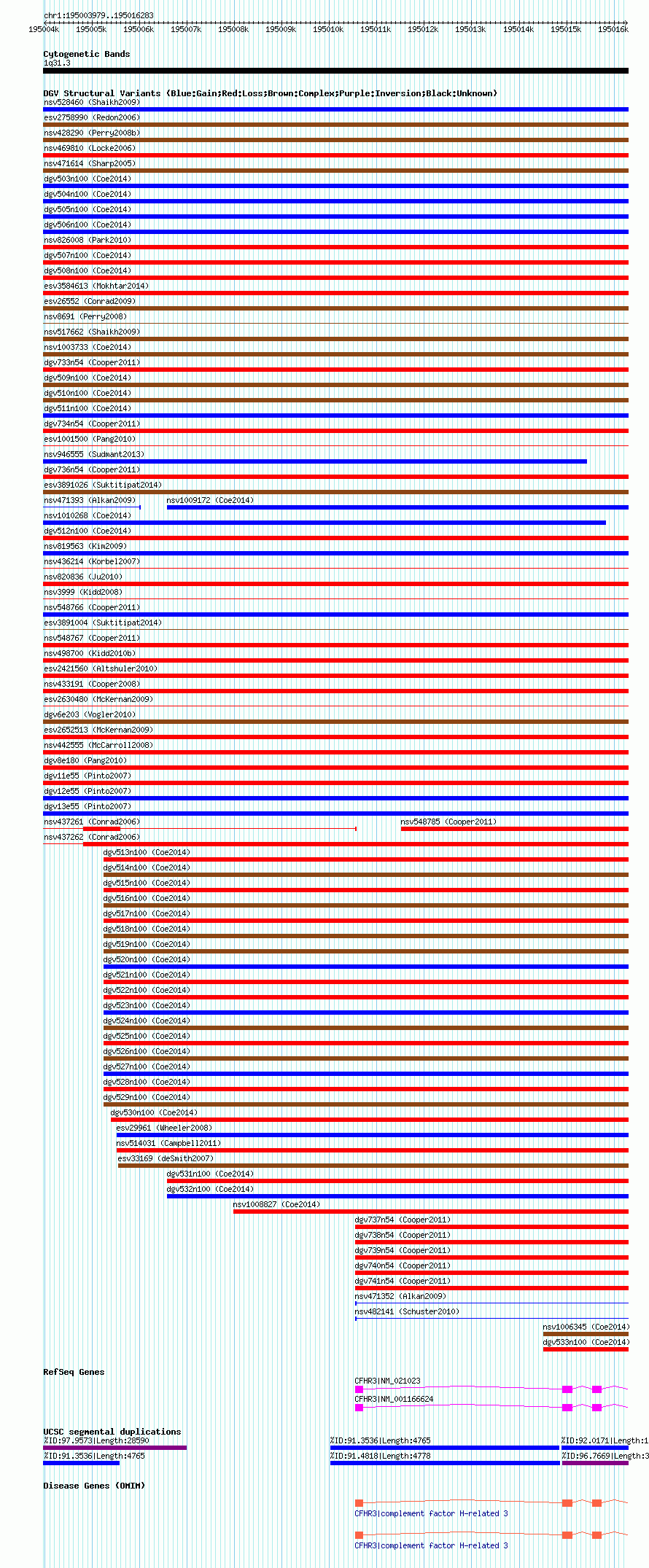This screenshot has height=1568, width=649.
Task: Click variant nsv819563 (Kim2009)
Action: tap(85, 546)
